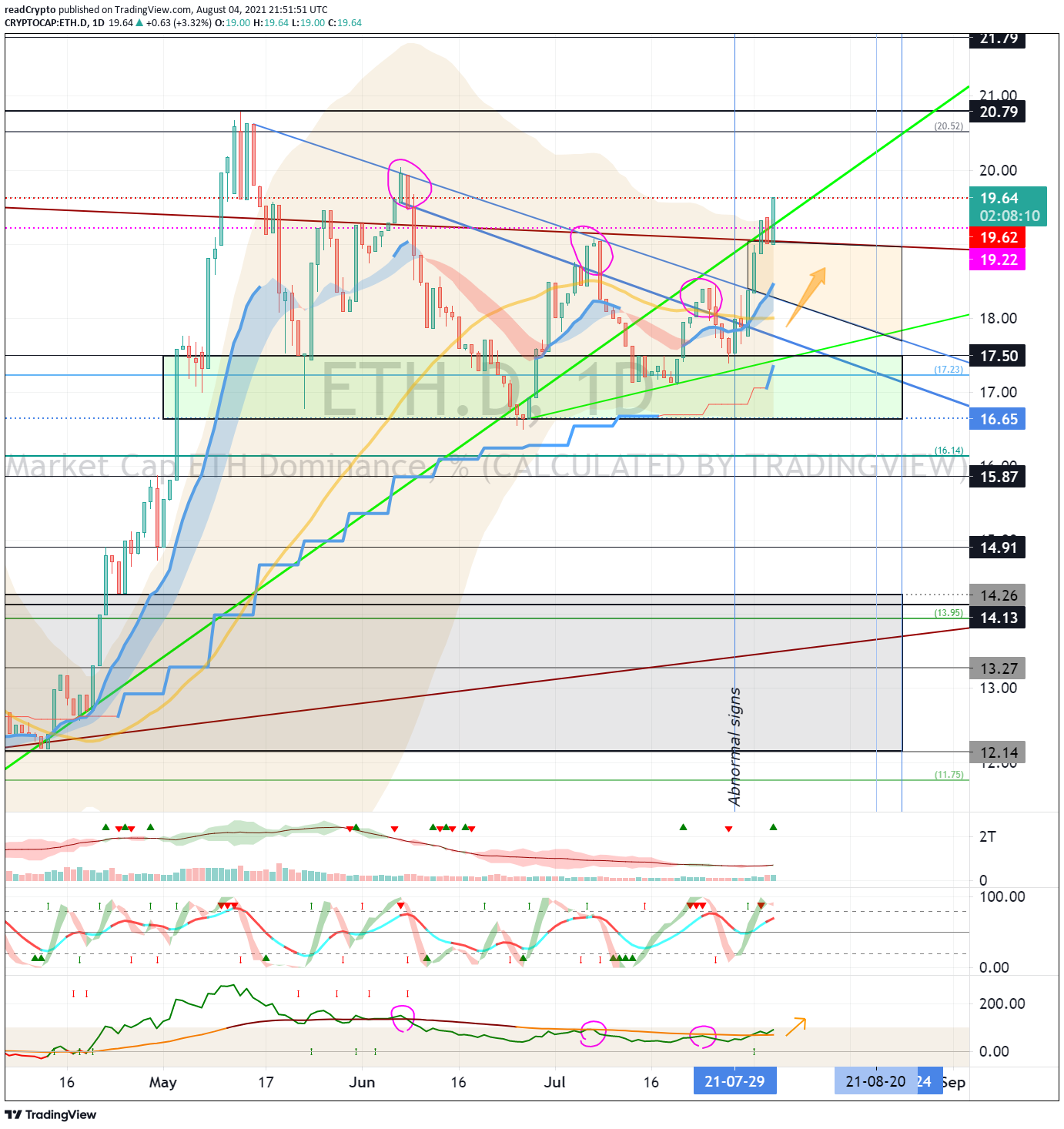Click the black 20.79 price label
The width and height of the screenshot is (1064, 1129).
(x=999, y=112)
